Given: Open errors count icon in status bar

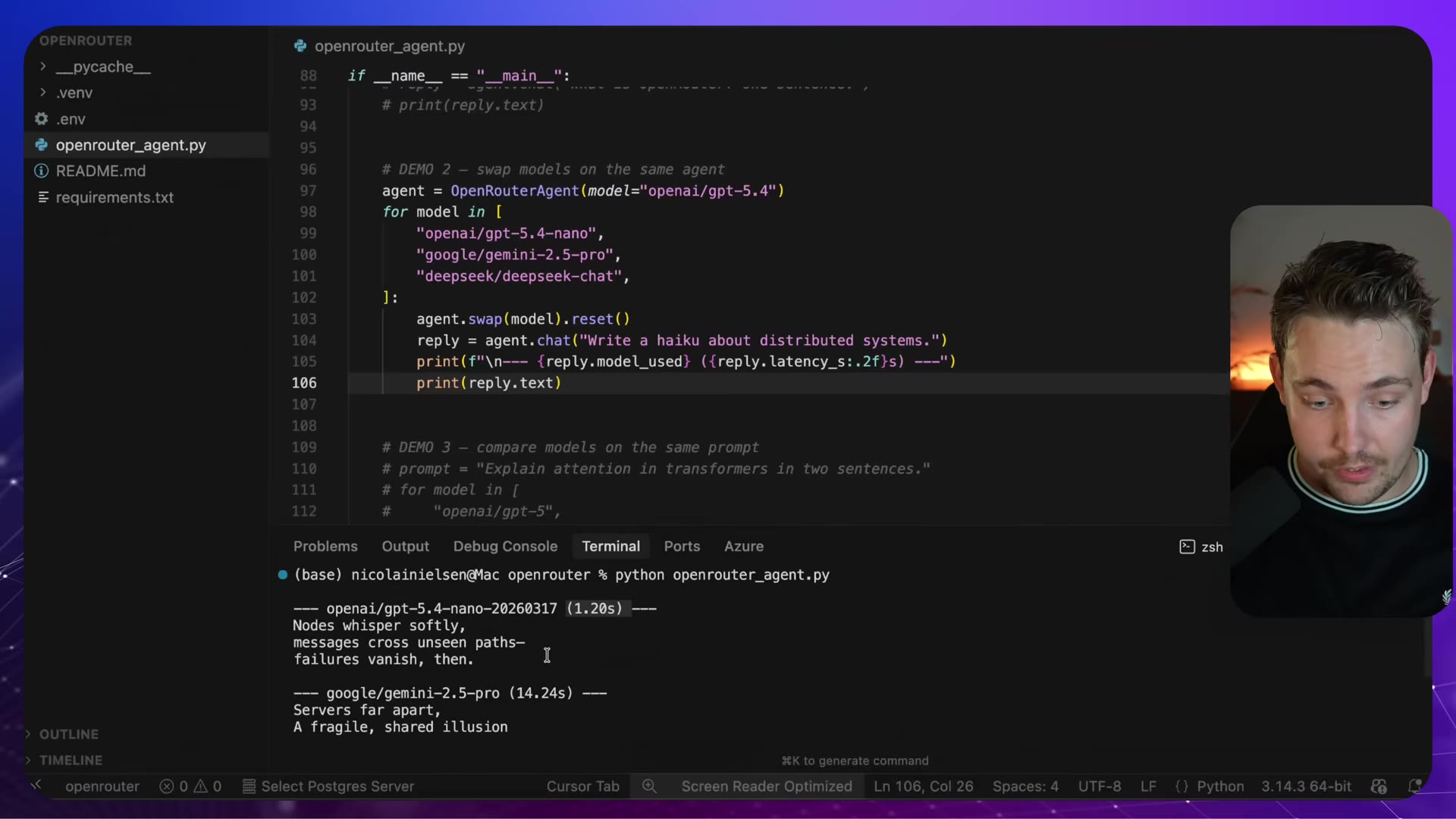Looking at the screenshot, I should point(166,786).
